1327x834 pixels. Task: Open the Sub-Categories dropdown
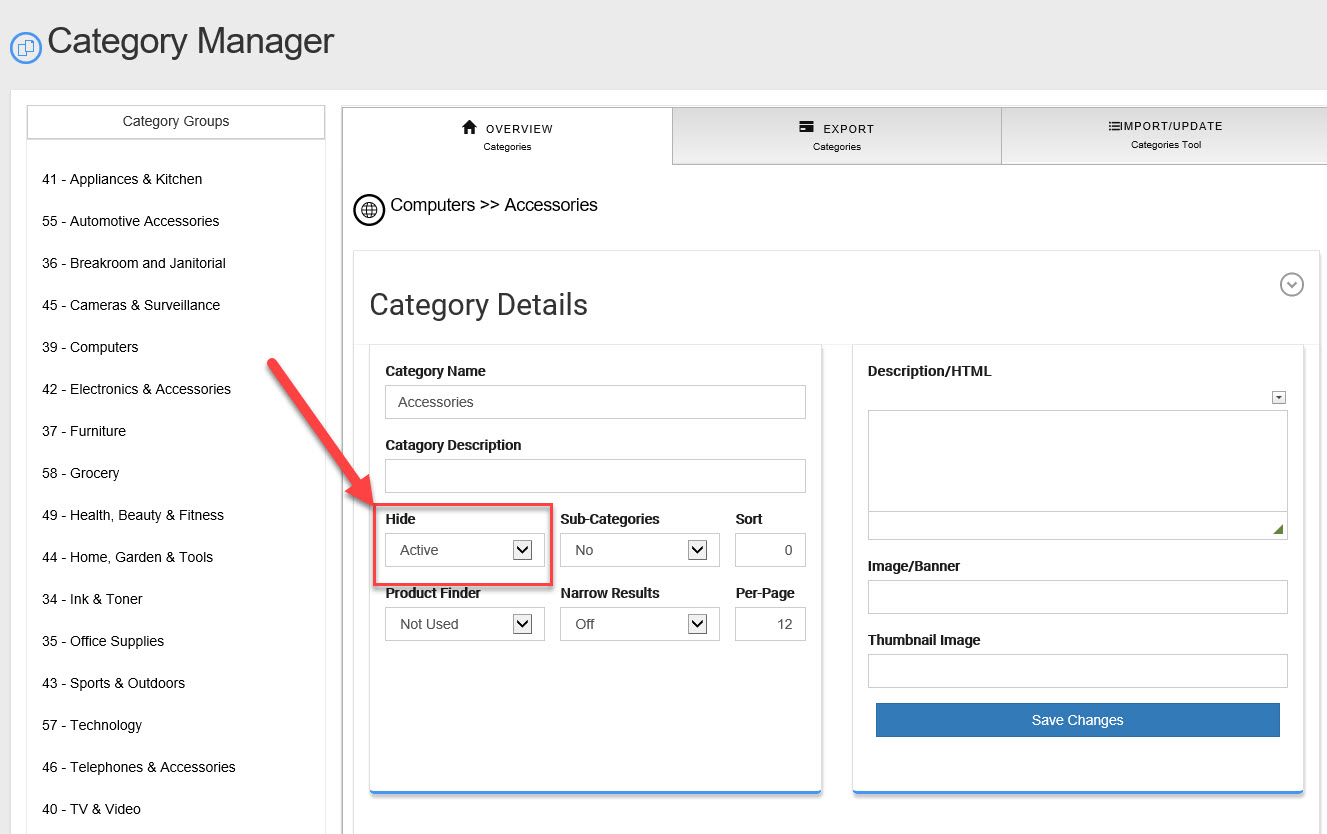[639, 550]
